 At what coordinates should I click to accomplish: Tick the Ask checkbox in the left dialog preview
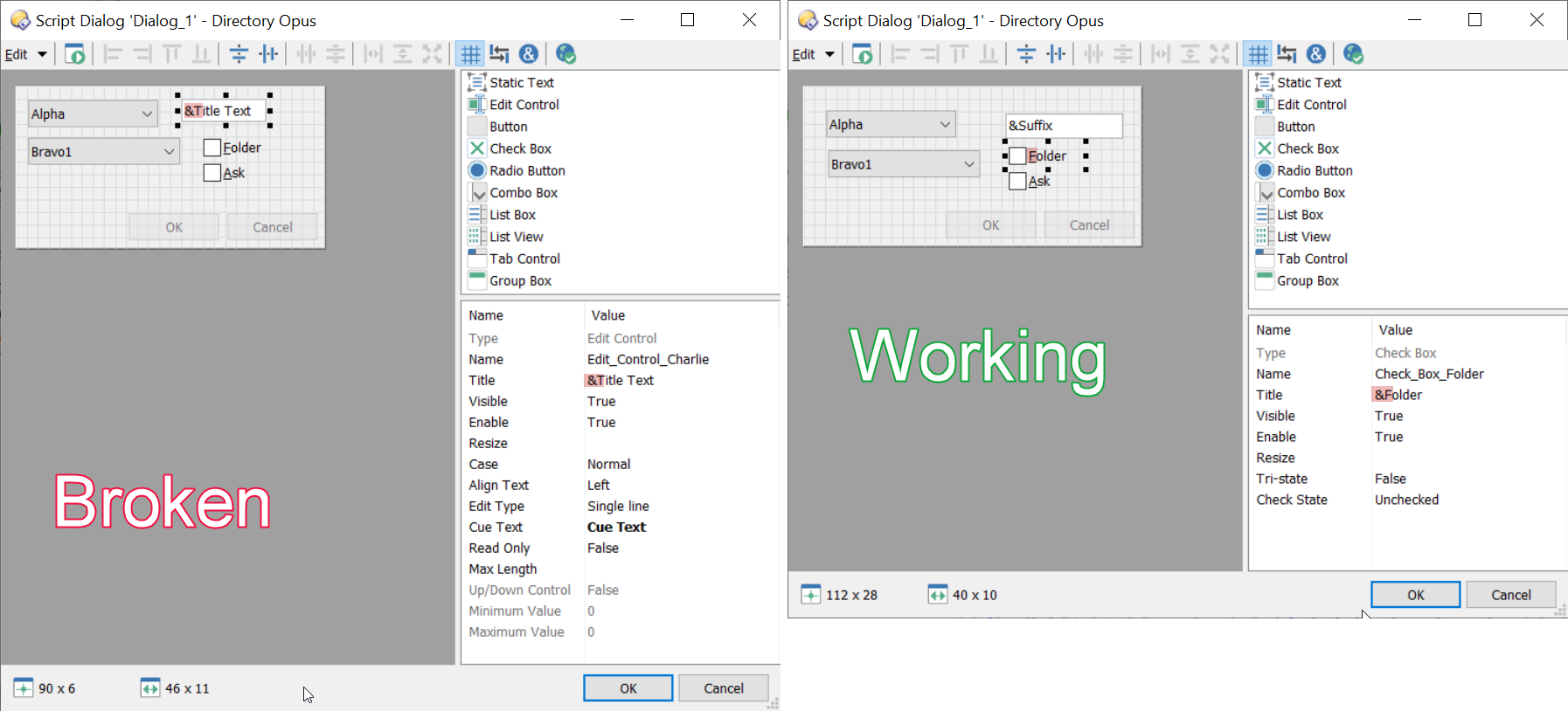click(x=212, y=173)
